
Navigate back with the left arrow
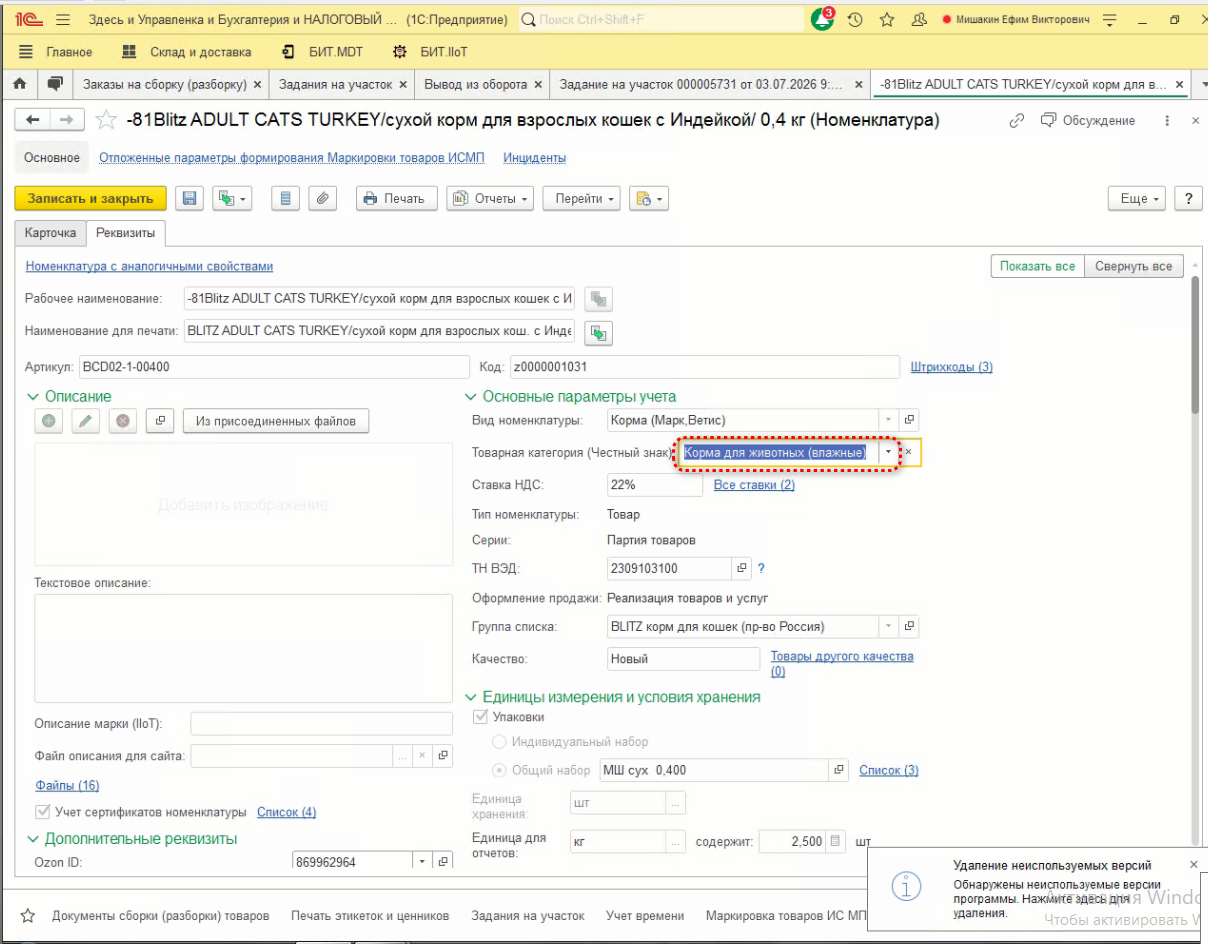(33, 120)
